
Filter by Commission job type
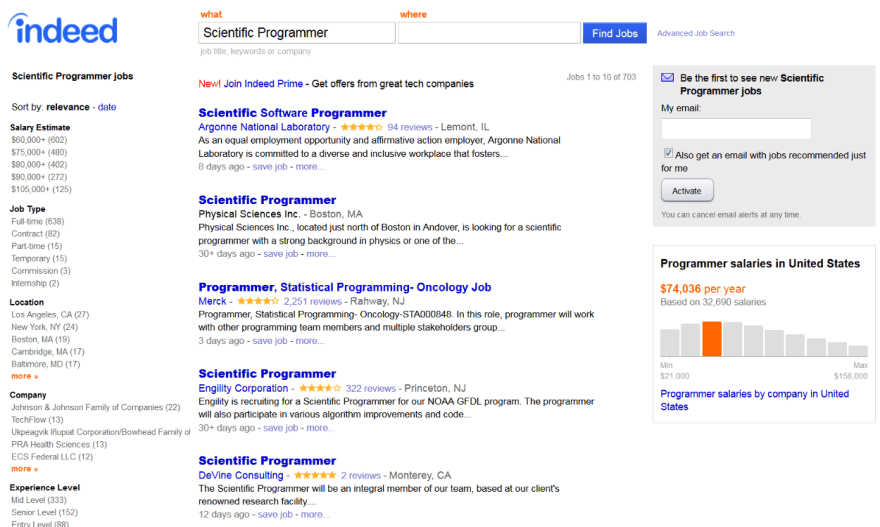40,271
